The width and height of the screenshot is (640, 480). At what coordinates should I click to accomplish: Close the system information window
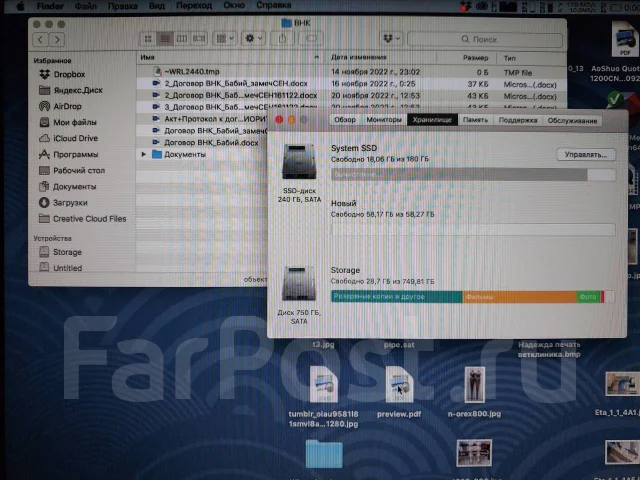click(x=279, y=120)
